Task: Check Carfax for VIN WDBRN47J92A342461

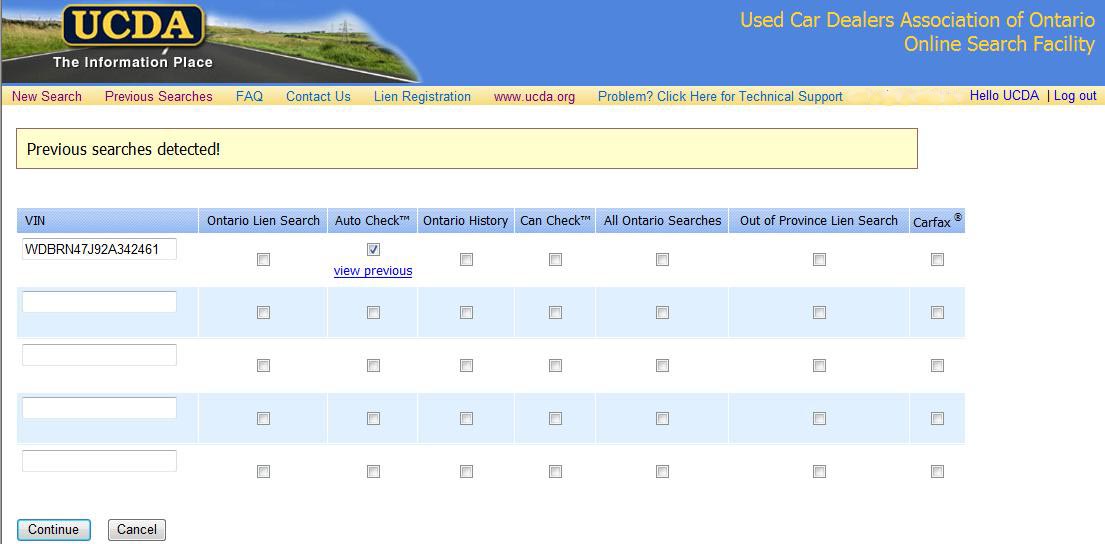Action: pos(937,260)
